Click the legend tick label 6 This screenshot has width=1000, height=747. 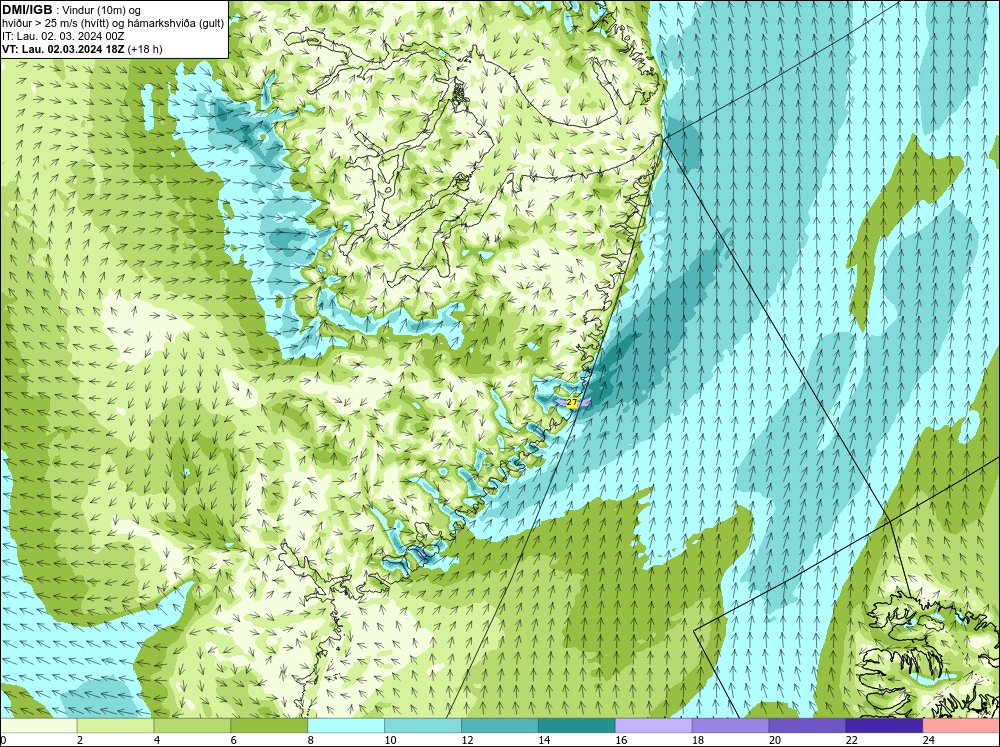coord(234,740)
